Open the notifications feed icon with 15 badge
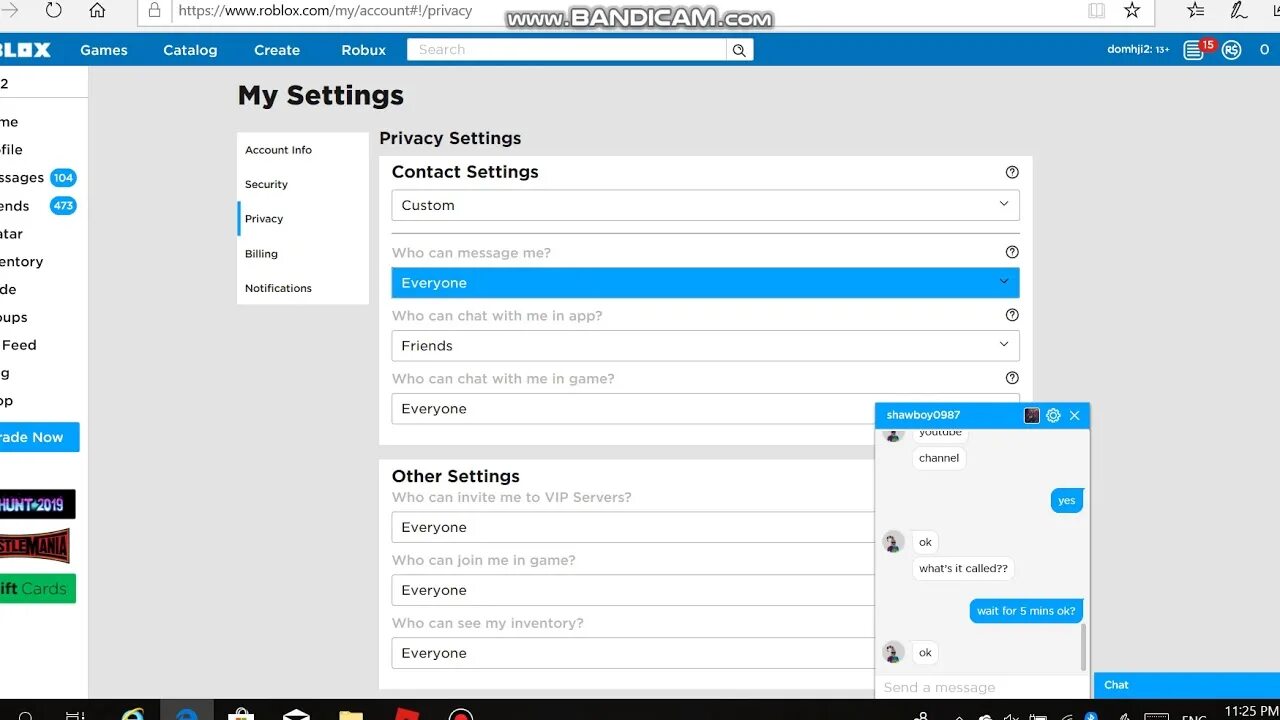The image size is (1280, 720). coord(1194,50)
